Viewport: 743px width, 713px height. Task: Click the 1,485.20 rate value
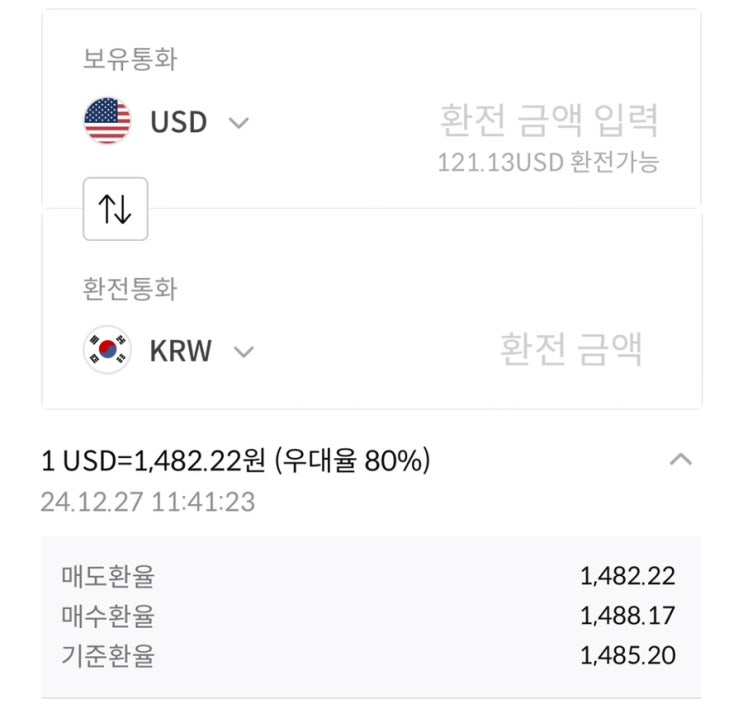pos(627,656)
